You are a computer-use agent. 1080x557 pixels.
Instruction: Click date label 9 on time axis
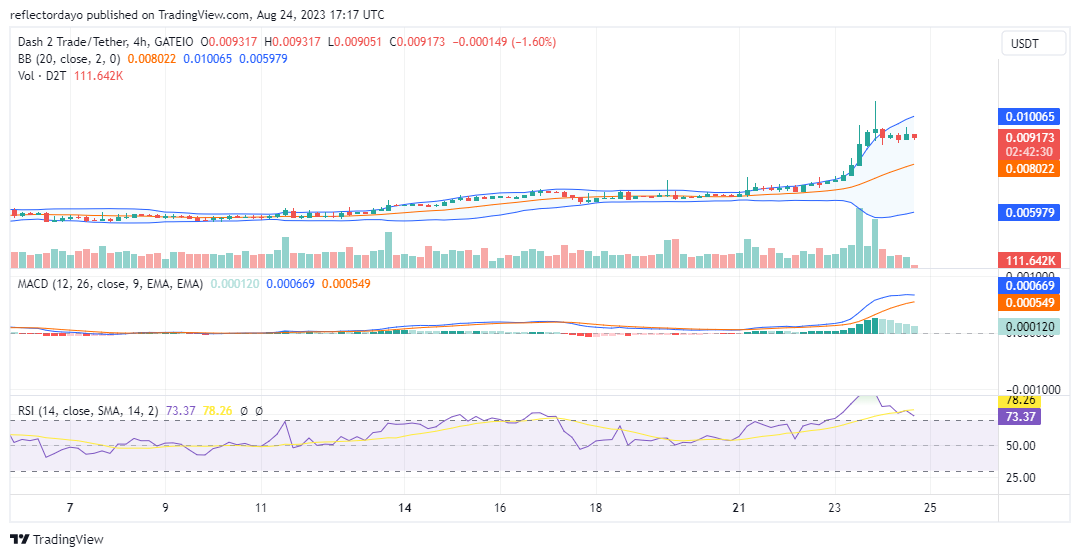(x=165, y=508)
